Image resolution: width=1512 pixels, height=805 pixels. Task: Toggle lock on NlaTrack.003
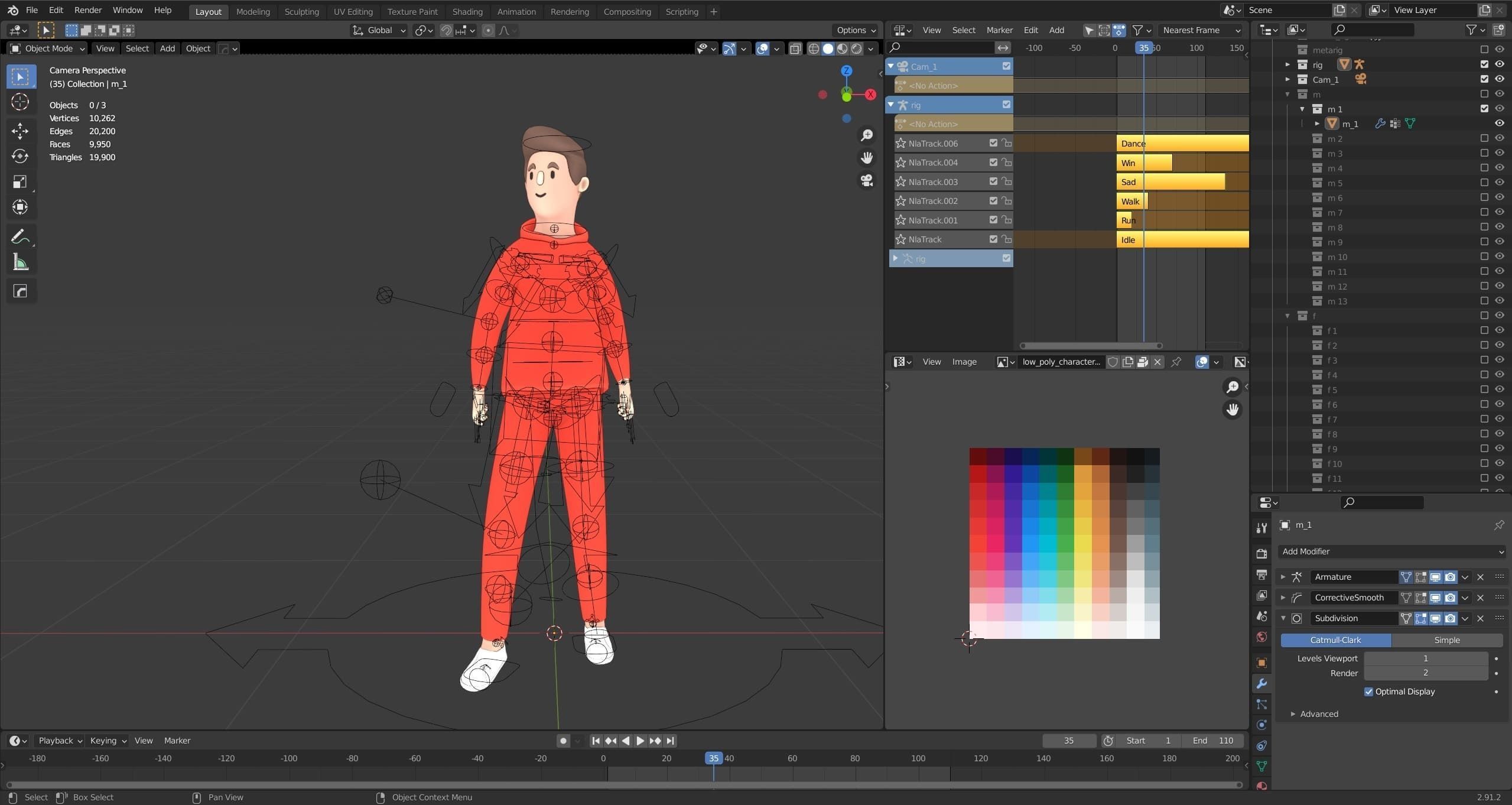tap(1006, 181)
